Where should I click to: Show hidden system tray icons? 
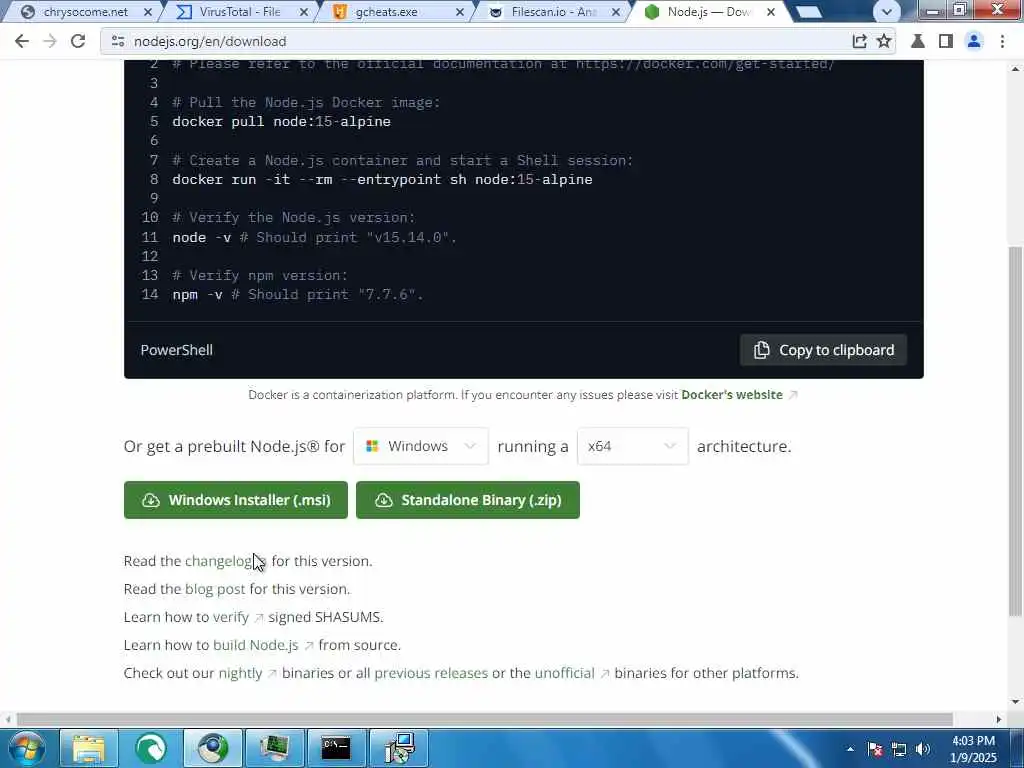(x=850, y=749)
